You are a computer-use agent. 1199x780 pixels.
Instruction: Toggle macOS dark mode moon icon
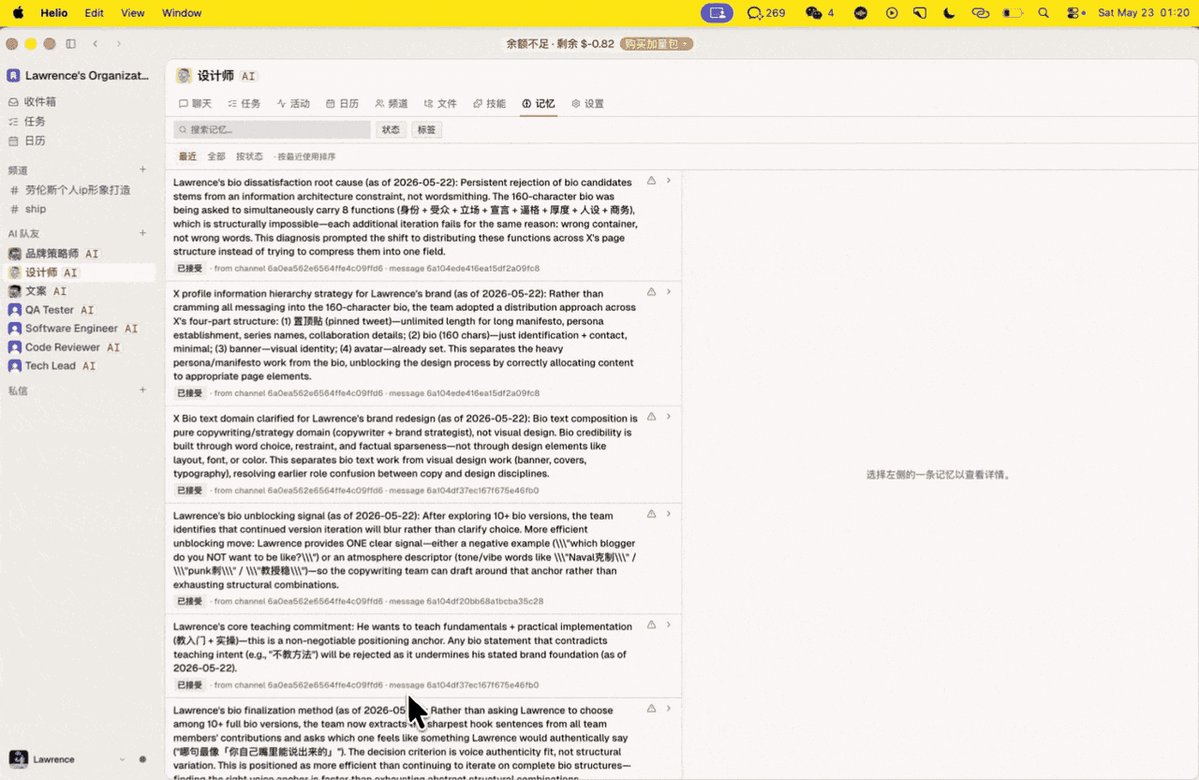pos(949,13)
